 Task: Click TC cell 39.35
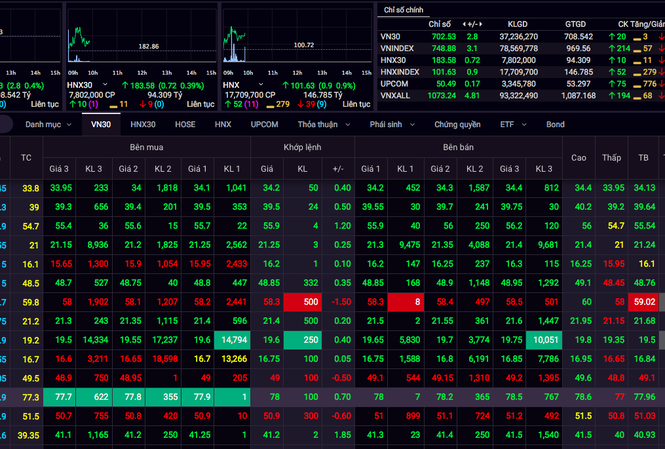tap(28, 435)
